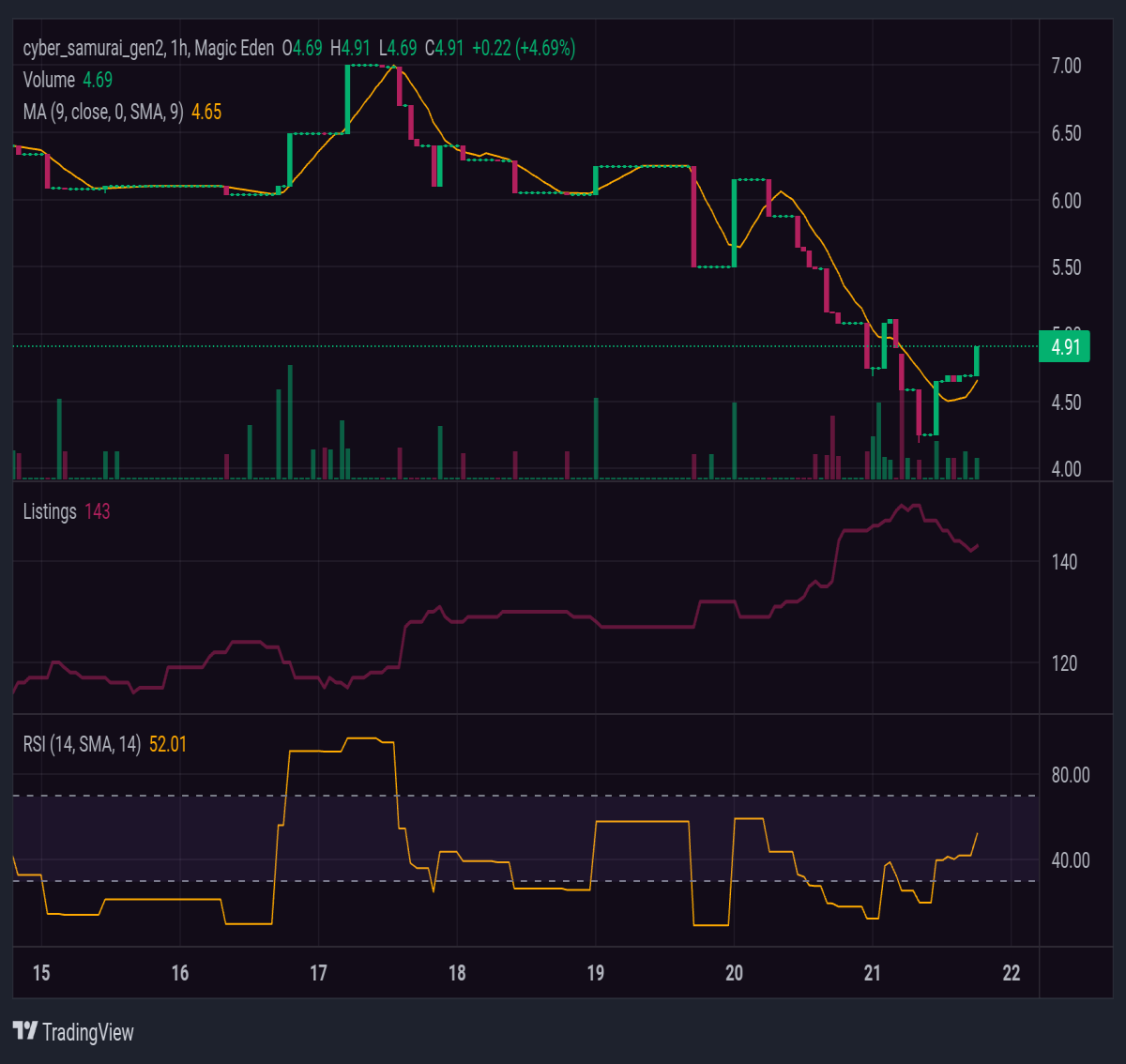Click the RSI value 52.01
Image resolution: width=1126 pixels, height=1064 pixels.
[x=168, y=744]
